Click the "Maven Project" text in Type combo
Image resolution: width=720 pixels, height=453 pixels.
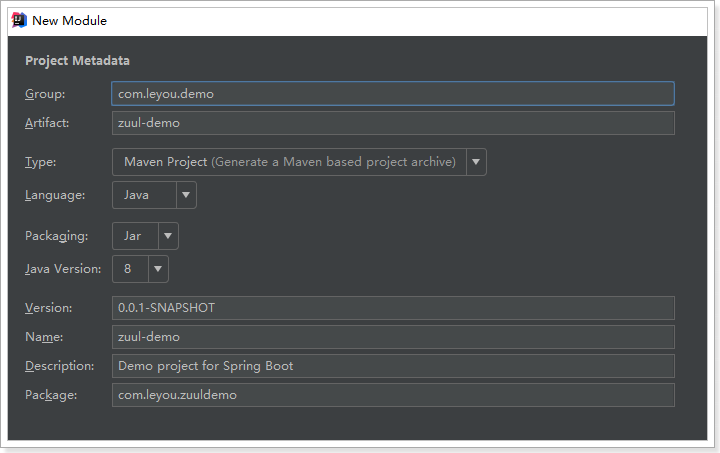pos(165,162)
